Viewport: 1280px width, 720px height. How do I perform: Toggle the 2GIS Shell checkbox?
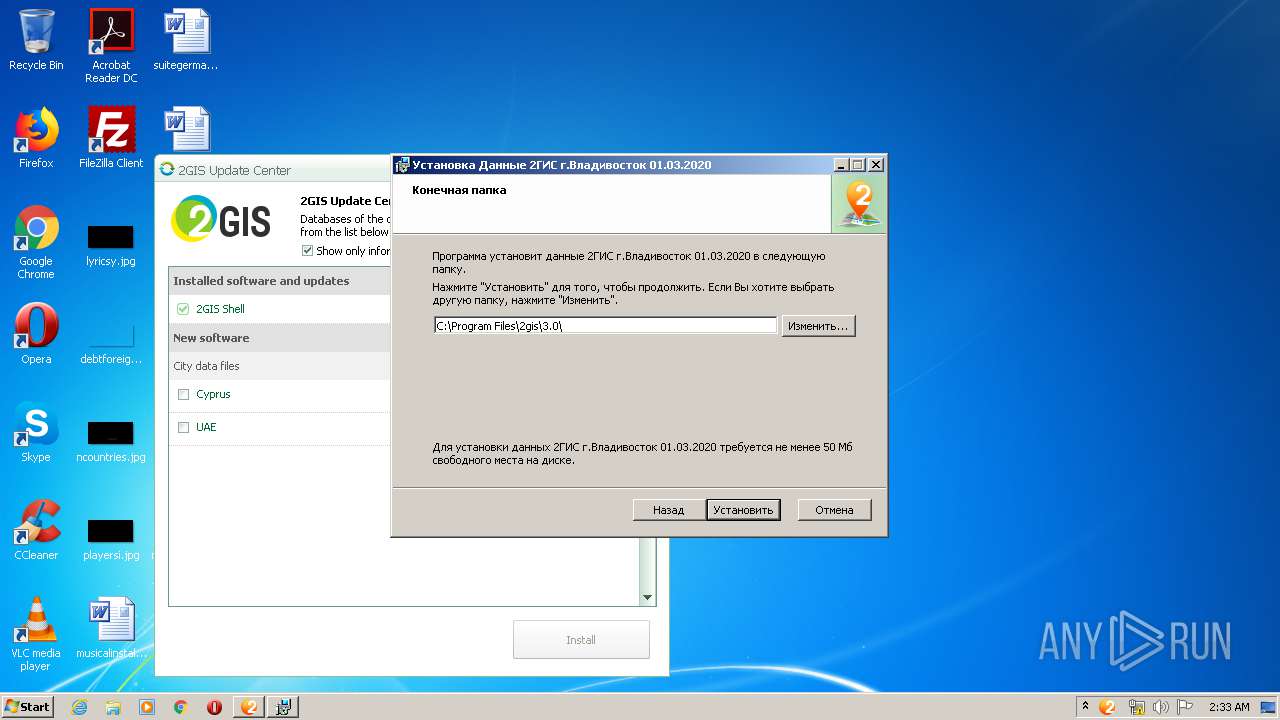(x=183, y=309)
